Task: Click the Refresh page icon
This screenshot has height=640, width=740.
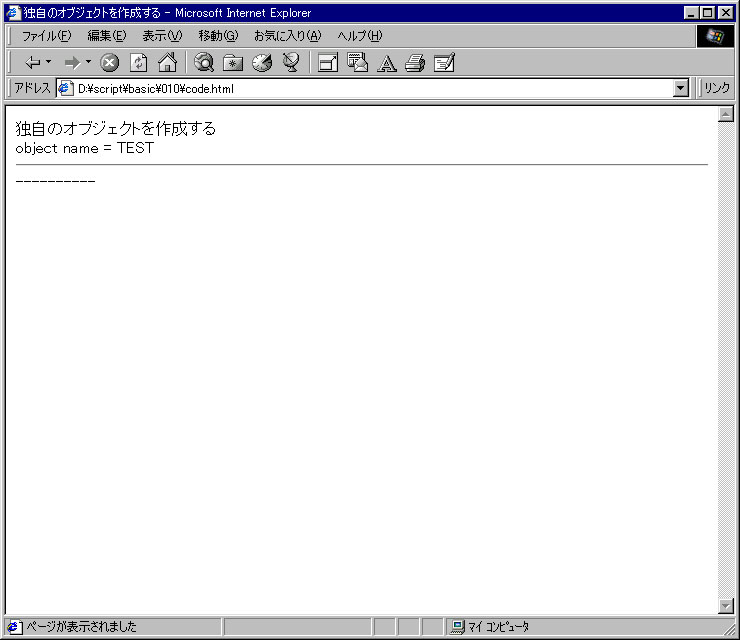Action: coord(138,62)
